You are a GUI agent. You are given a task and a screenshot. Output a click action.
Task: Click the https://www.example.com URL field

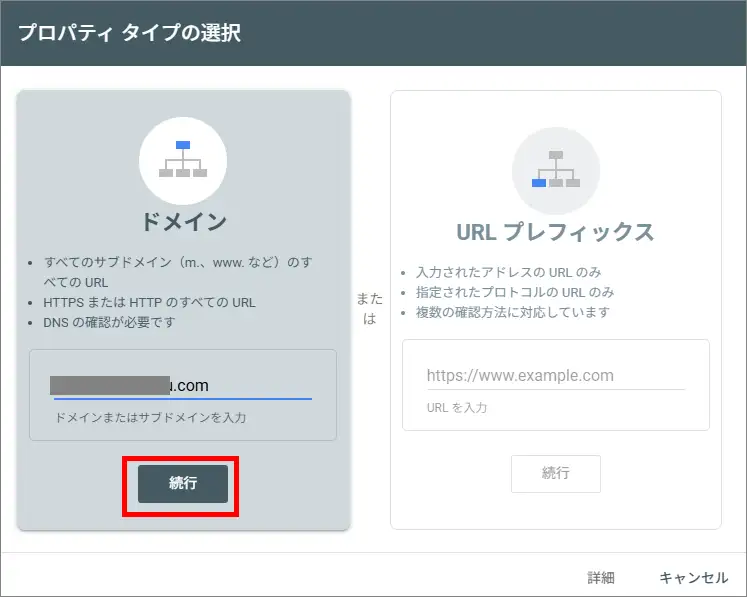555,376
